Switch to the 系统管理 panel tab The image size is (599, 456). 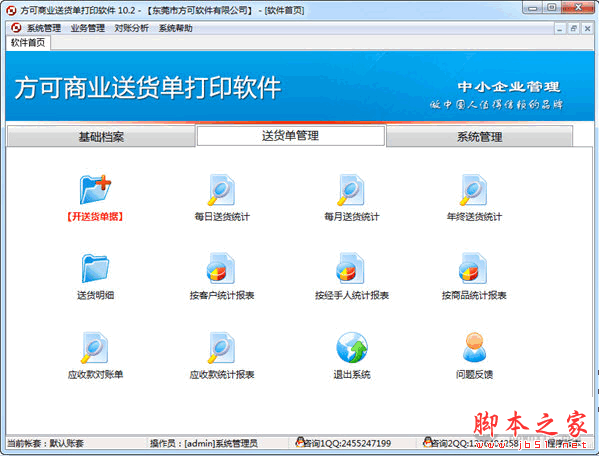click(x=479, y=136)
